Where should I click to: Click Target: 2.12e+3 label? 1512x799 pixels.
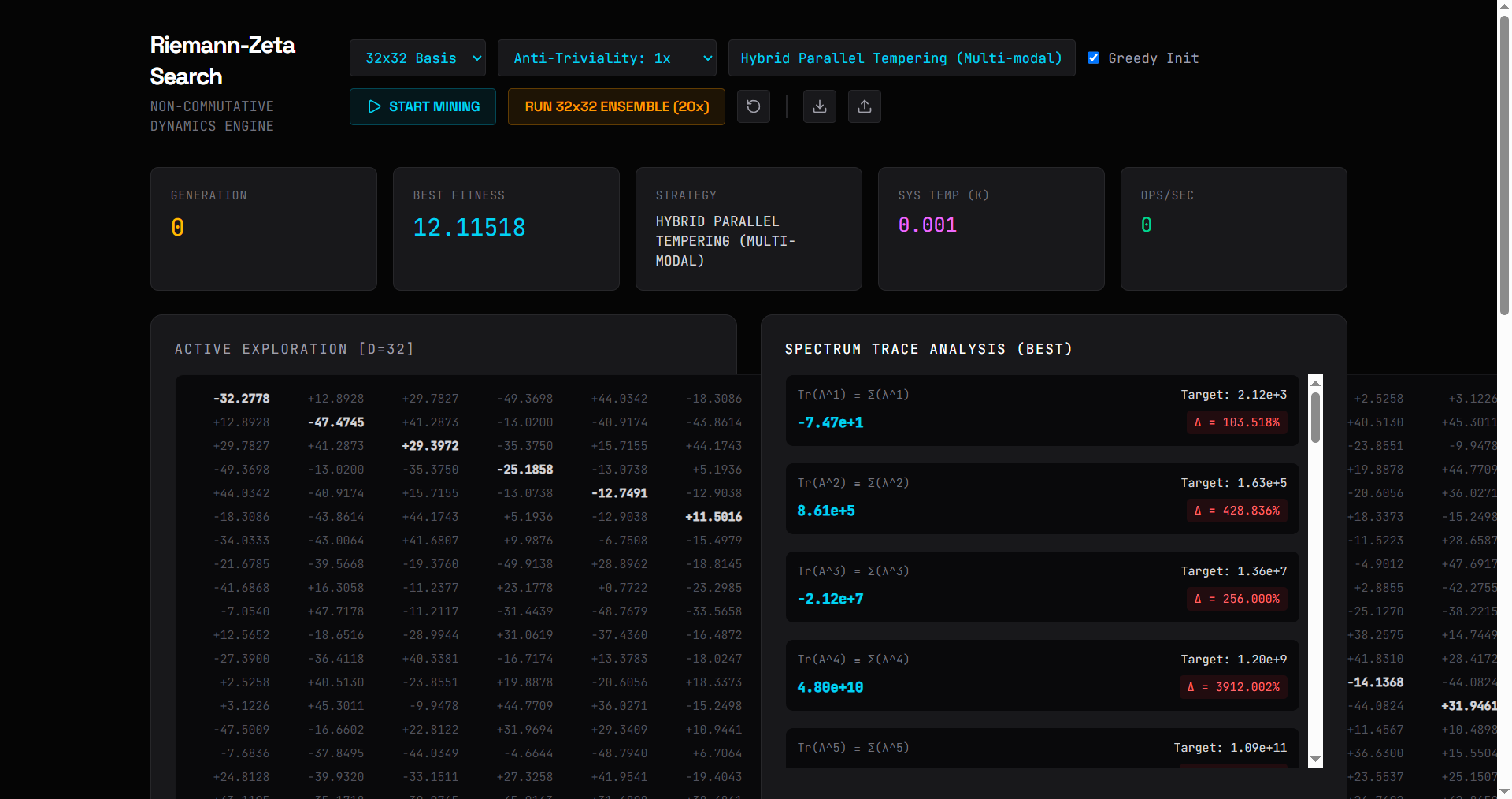pos(1234,395)
